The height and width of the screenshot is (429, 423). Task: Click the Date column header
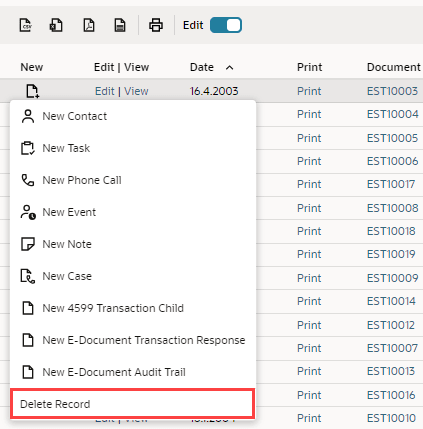click(x=202, y=67)
